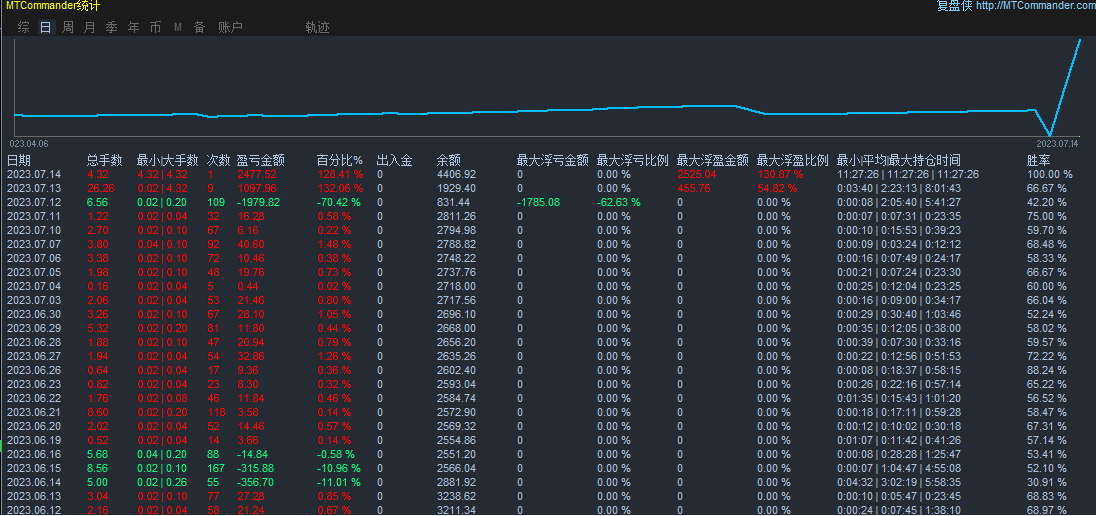
Task: Click the balance value 831.44
Action: coord(454,202)
